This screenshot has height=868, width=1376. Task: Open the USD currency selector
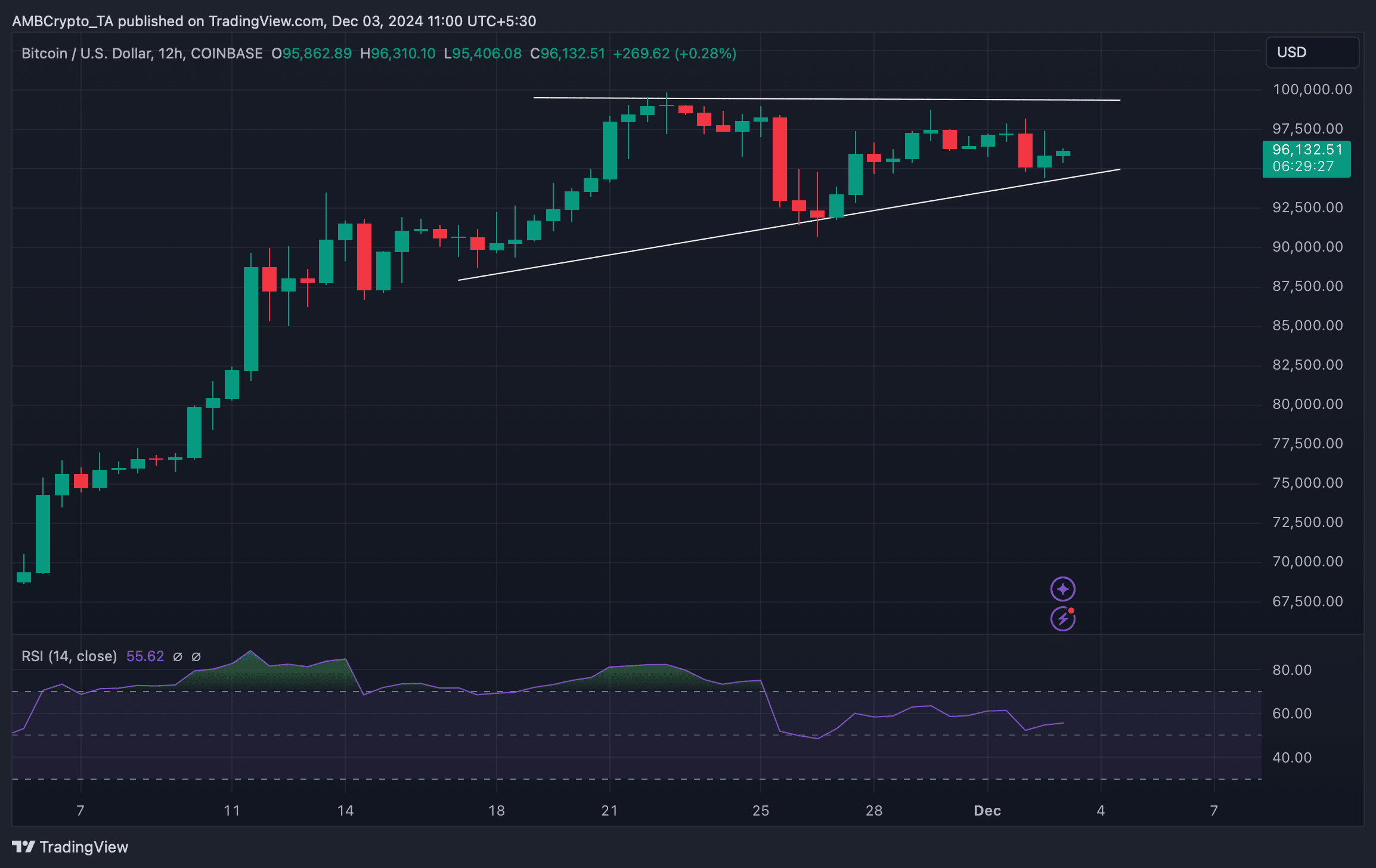1312,52
